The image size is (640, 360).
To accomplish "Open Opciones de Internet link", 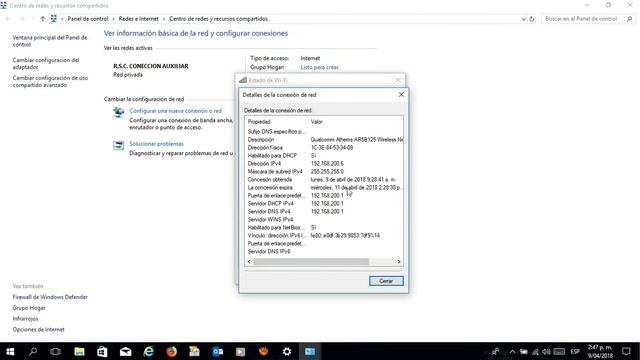I will coord(38,329).
